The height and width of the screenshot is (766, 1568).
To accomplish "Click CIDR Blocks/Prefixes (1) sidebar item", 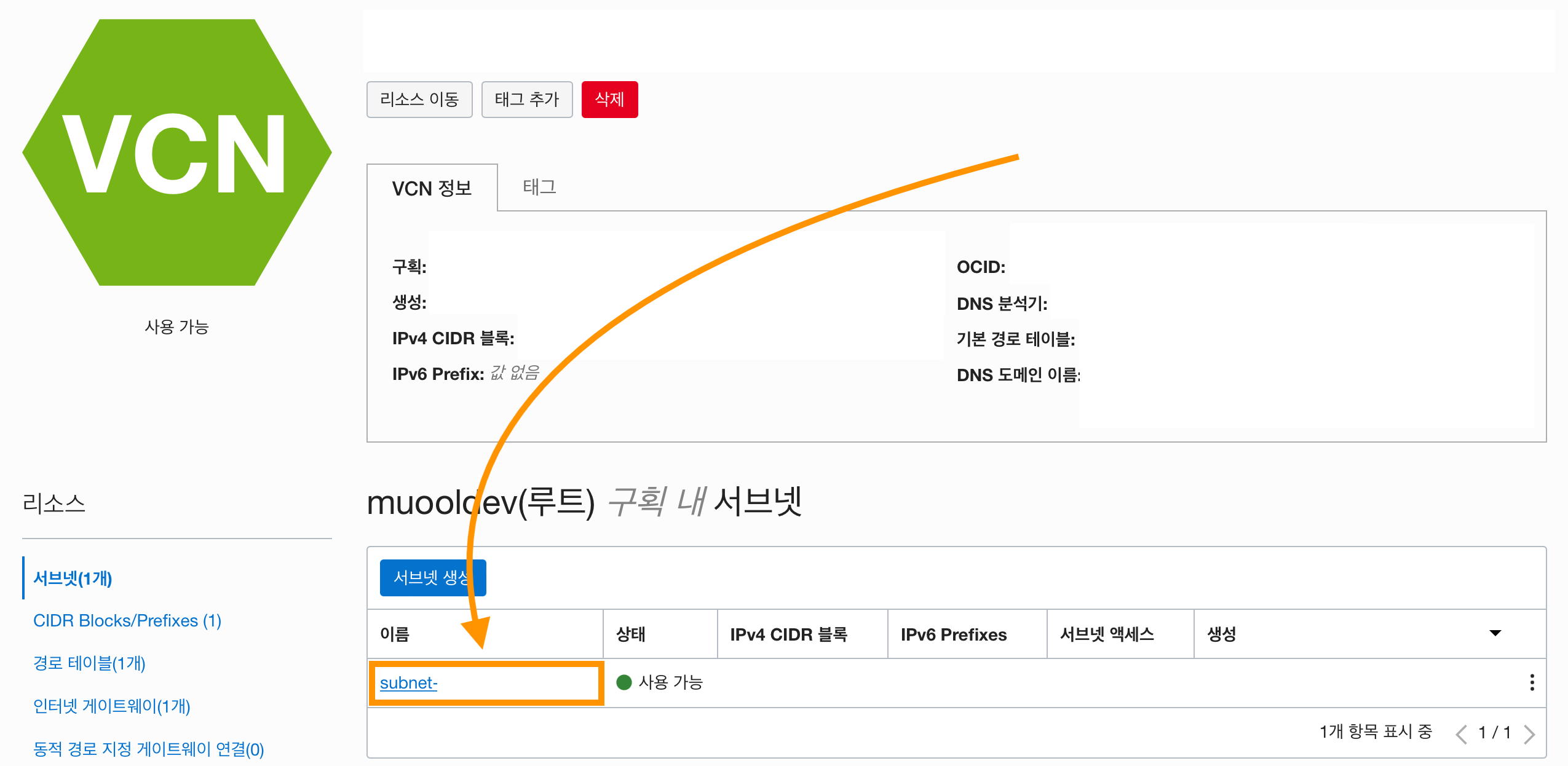I will point(127,620).
